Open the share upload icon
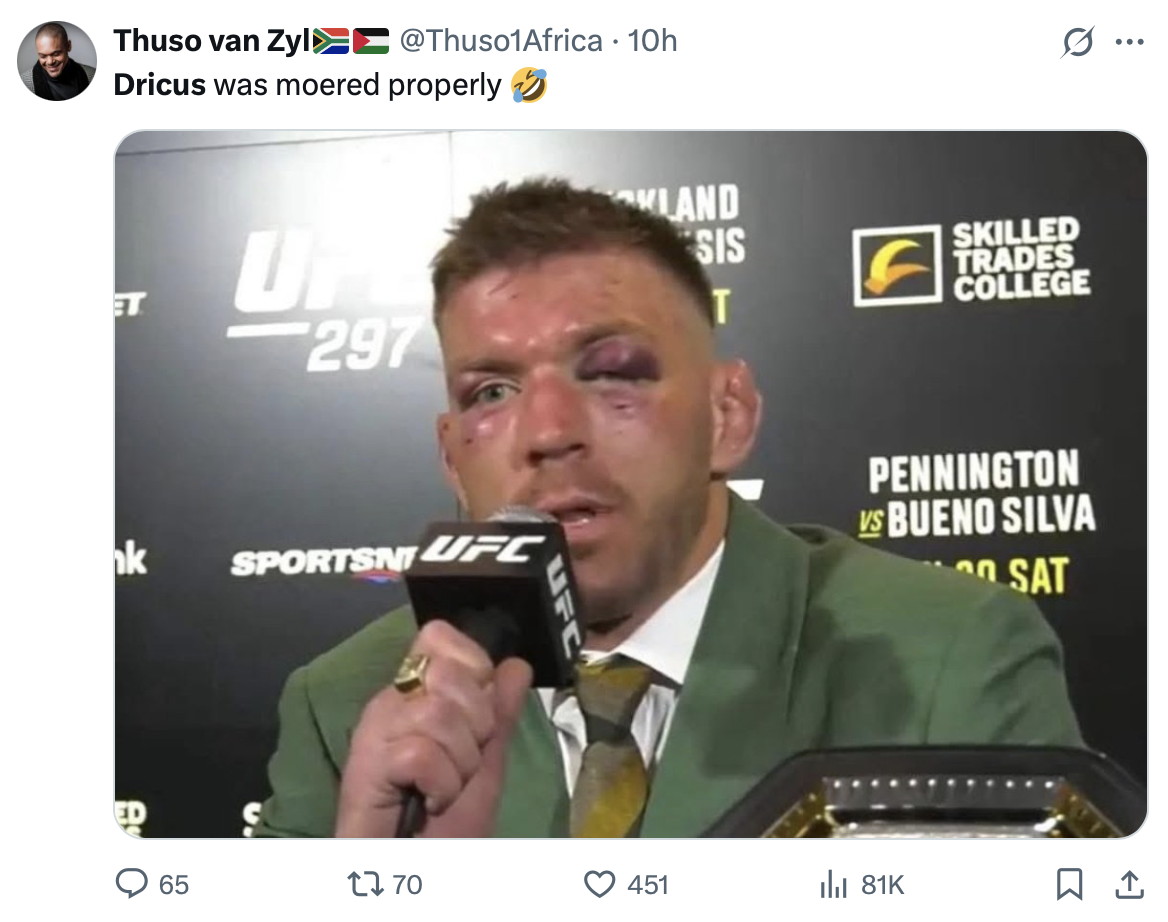The height and width of the screenshot is (922, 1168). click(x=1129, y=884)
